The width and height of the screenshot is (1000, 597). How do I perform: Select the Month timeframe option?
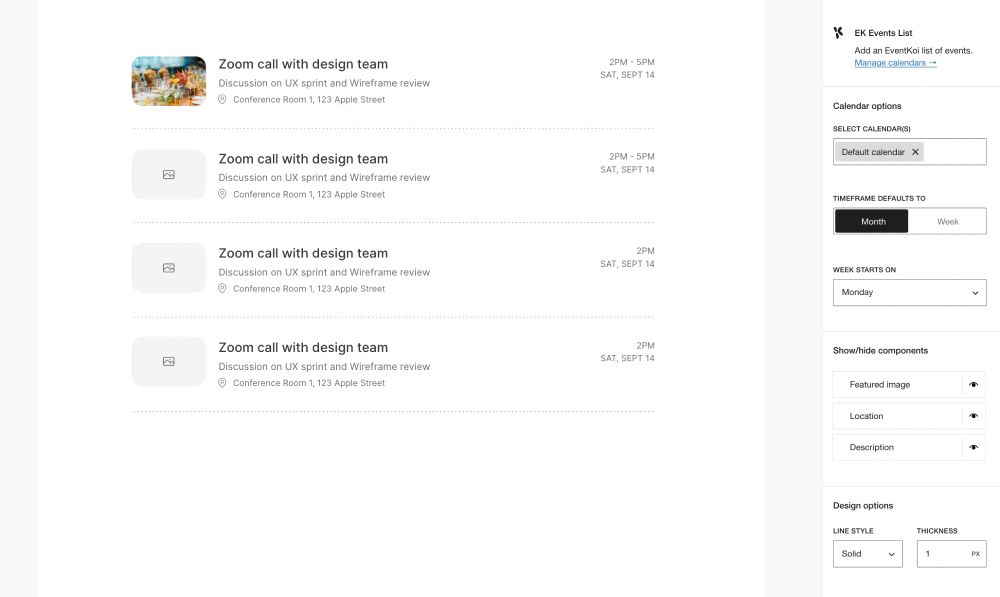pyautogui.click(x=871, y=221)
